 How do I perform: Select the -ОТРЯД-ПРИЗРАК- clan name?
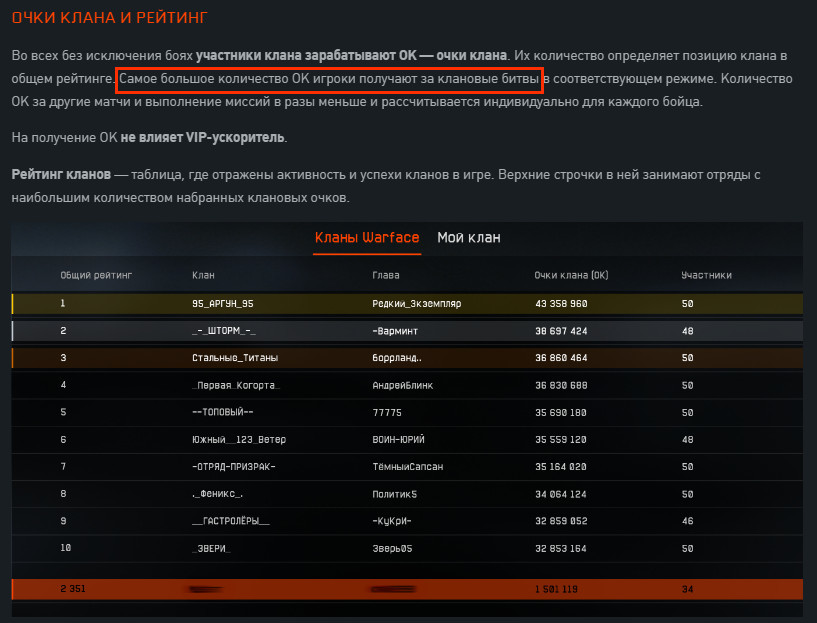point(233,466)
